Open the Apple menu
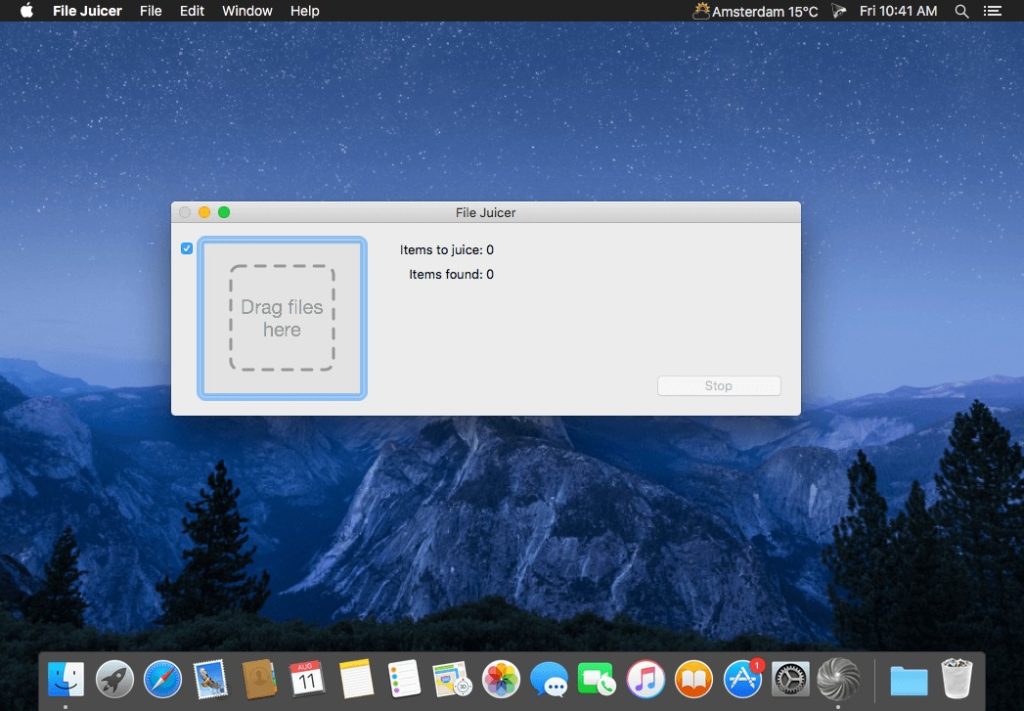Viewport: 1024px width, 711px height. (27, 11)
